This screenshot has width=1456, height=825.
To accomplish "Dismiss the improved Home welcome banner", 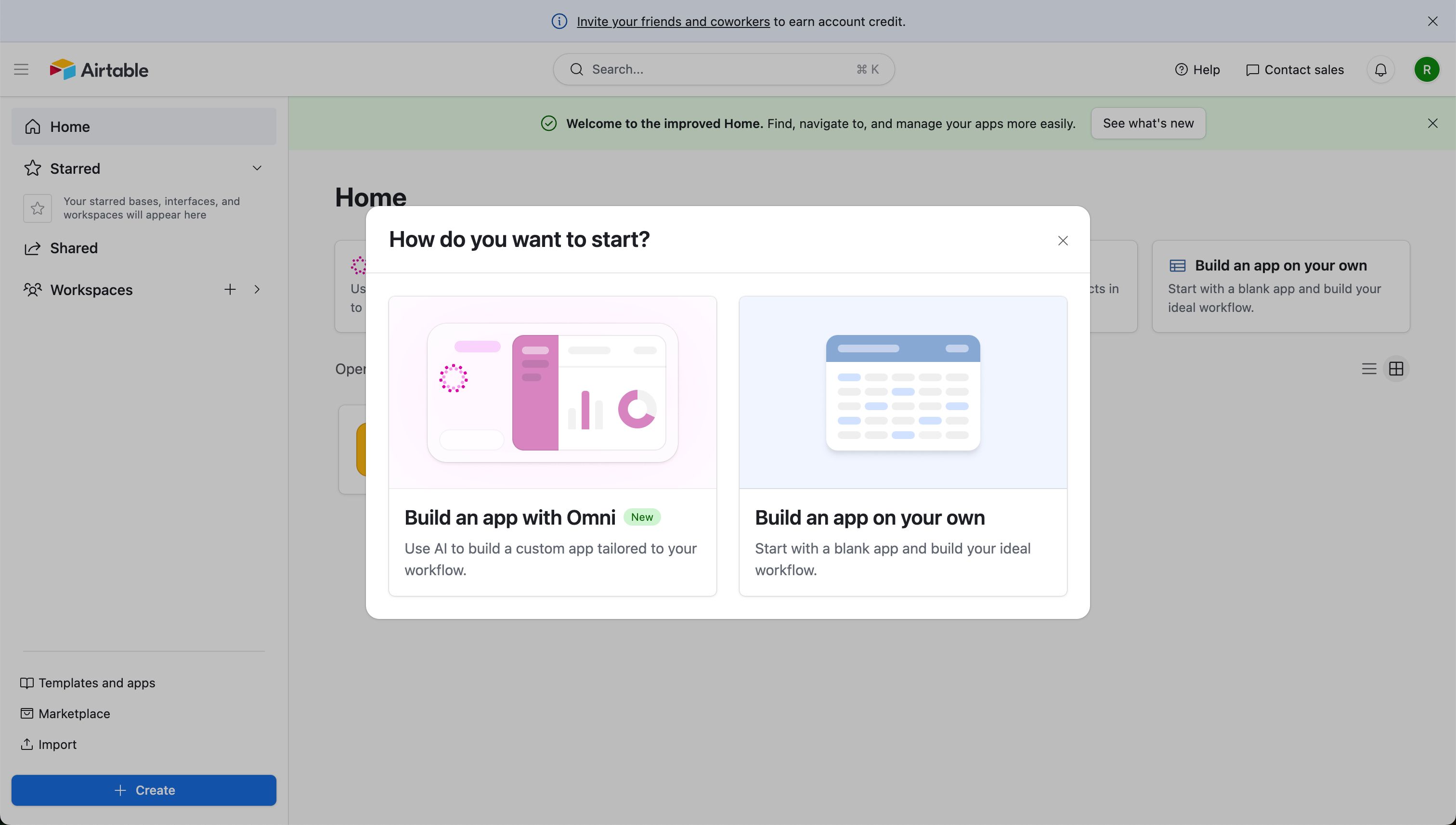I will pos(1433,123).
